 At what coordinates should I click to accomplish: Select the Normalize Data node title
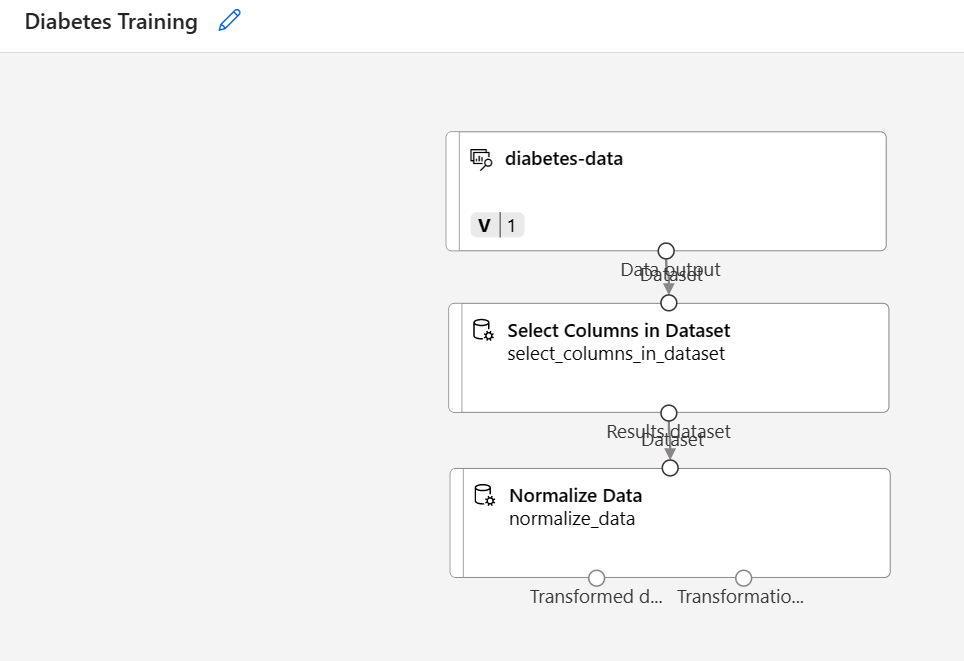575,495
